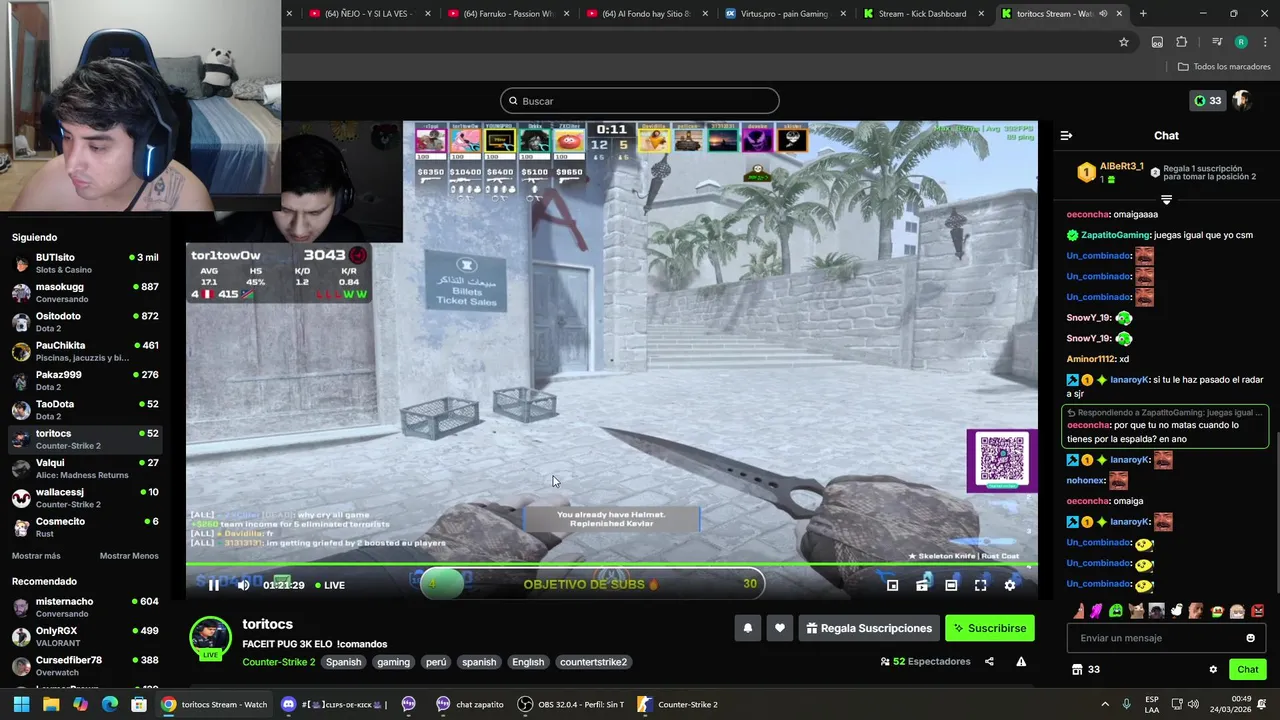1280x720 pixels.
Task: Show hidden system tray icons chevron
Action: click(1105, 704)
